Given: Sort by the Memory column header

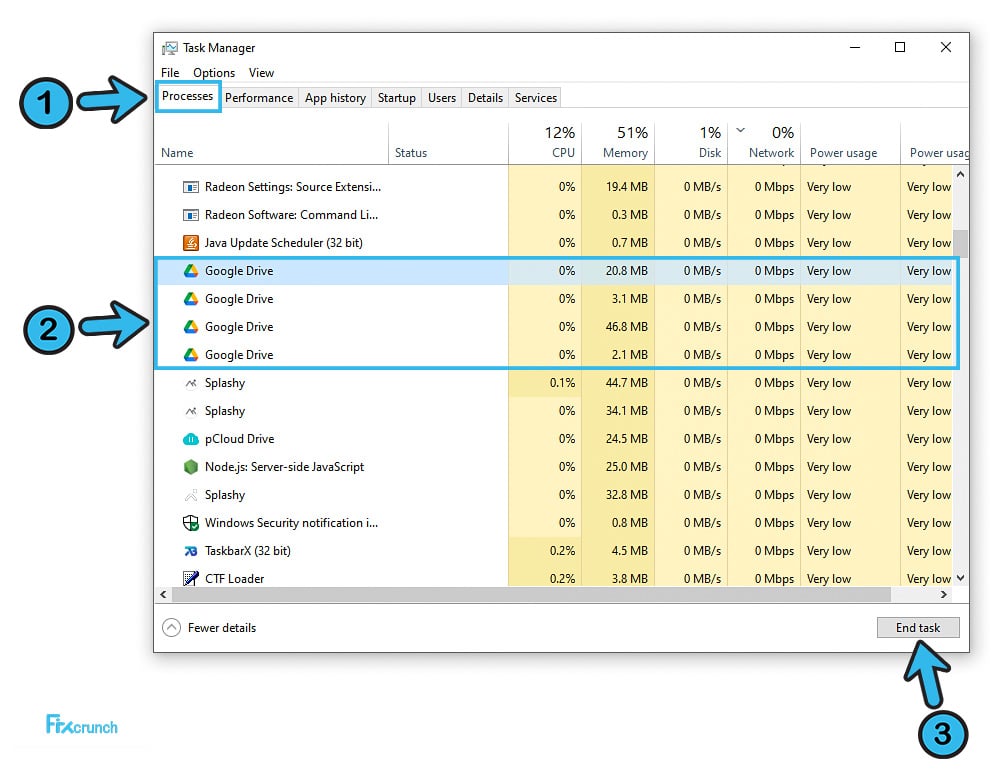Looking at the screenshot, I should 618,144.
